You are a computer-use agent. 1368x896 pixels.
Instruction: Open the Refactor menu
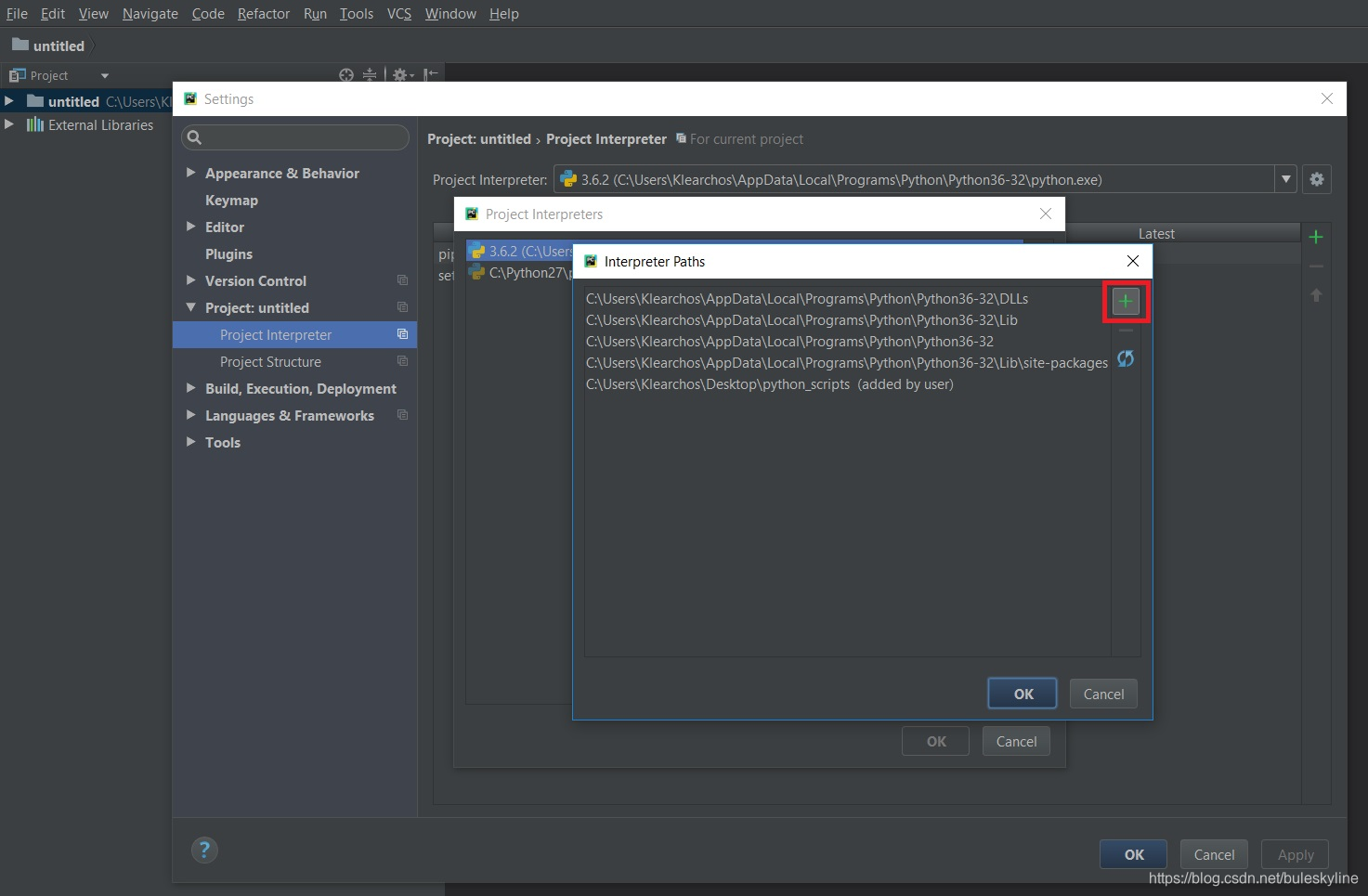264,14
